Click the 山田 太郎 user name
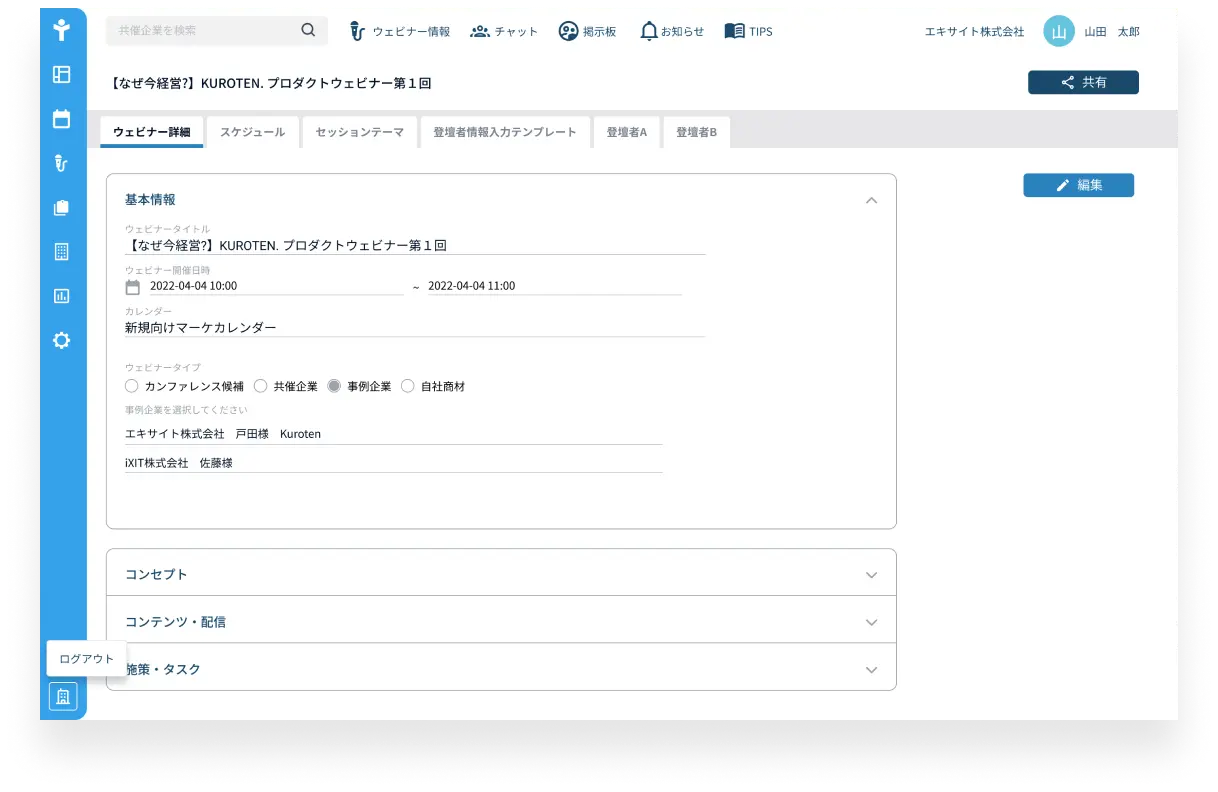Viewport: 1218px width, 792px height. 1112,31
